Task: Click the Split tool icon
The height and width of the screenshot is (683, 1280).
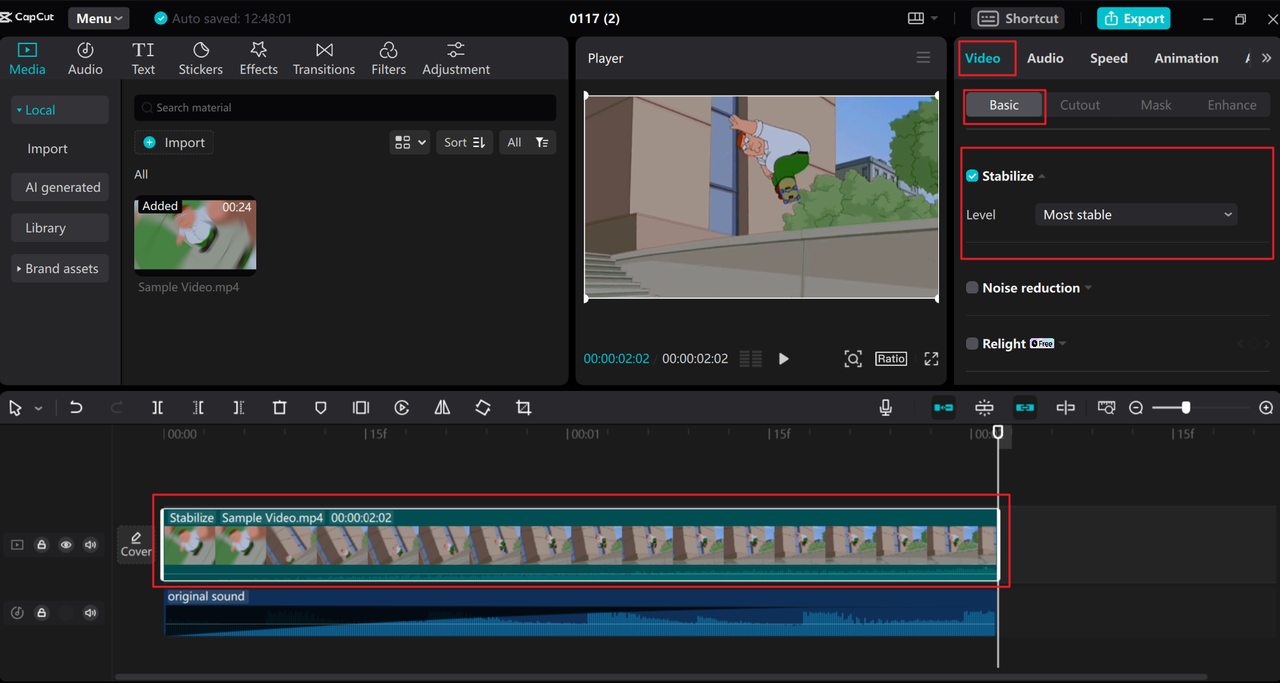Action: (157, 408)
